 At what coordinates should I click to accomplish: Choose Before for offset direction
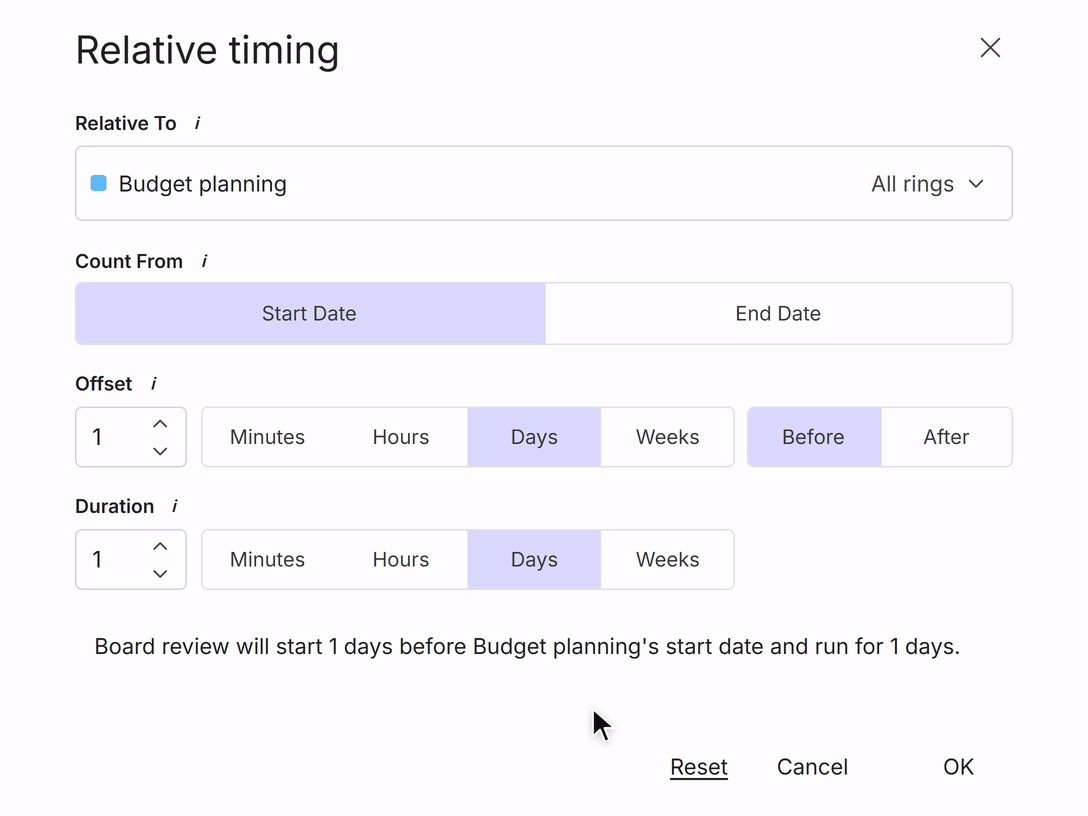[813, 437]
